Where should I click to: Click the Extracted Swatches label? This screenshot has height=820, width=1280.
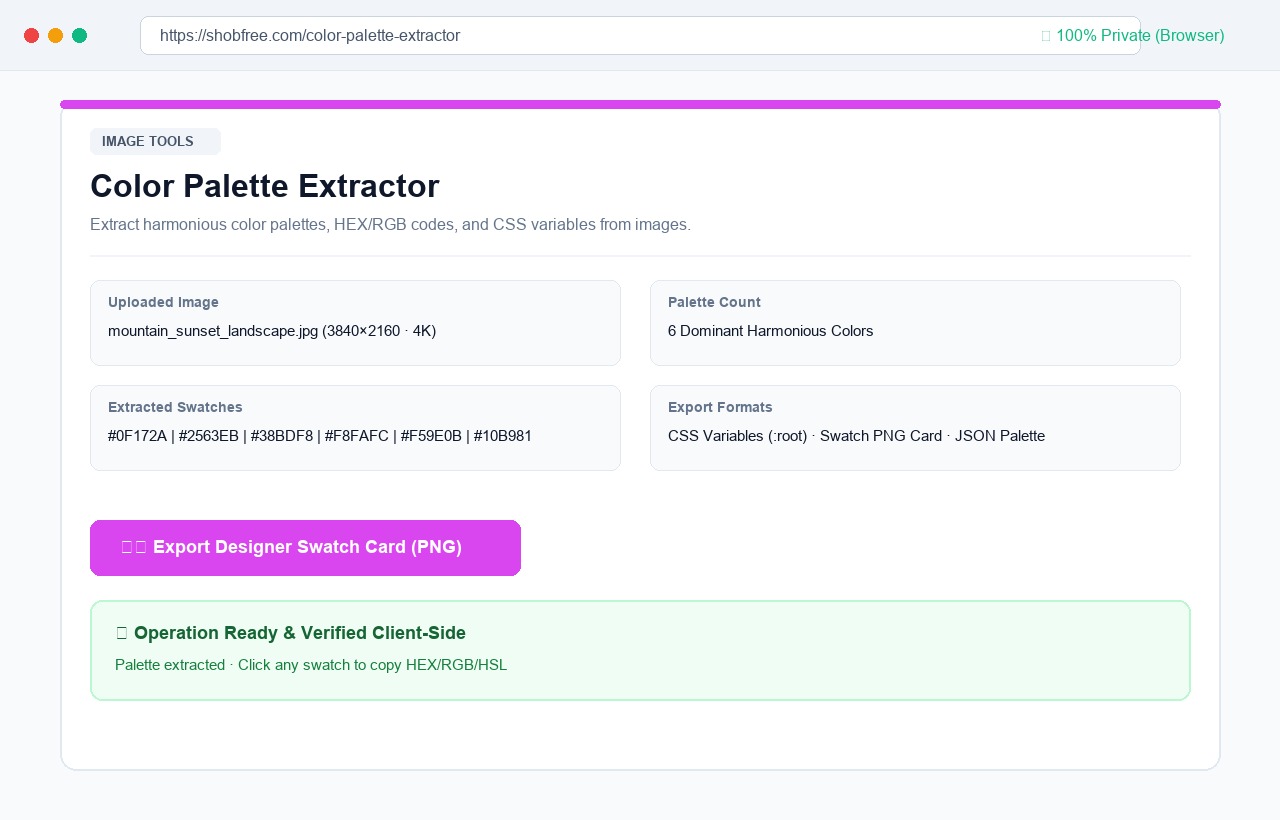point(175,407)
